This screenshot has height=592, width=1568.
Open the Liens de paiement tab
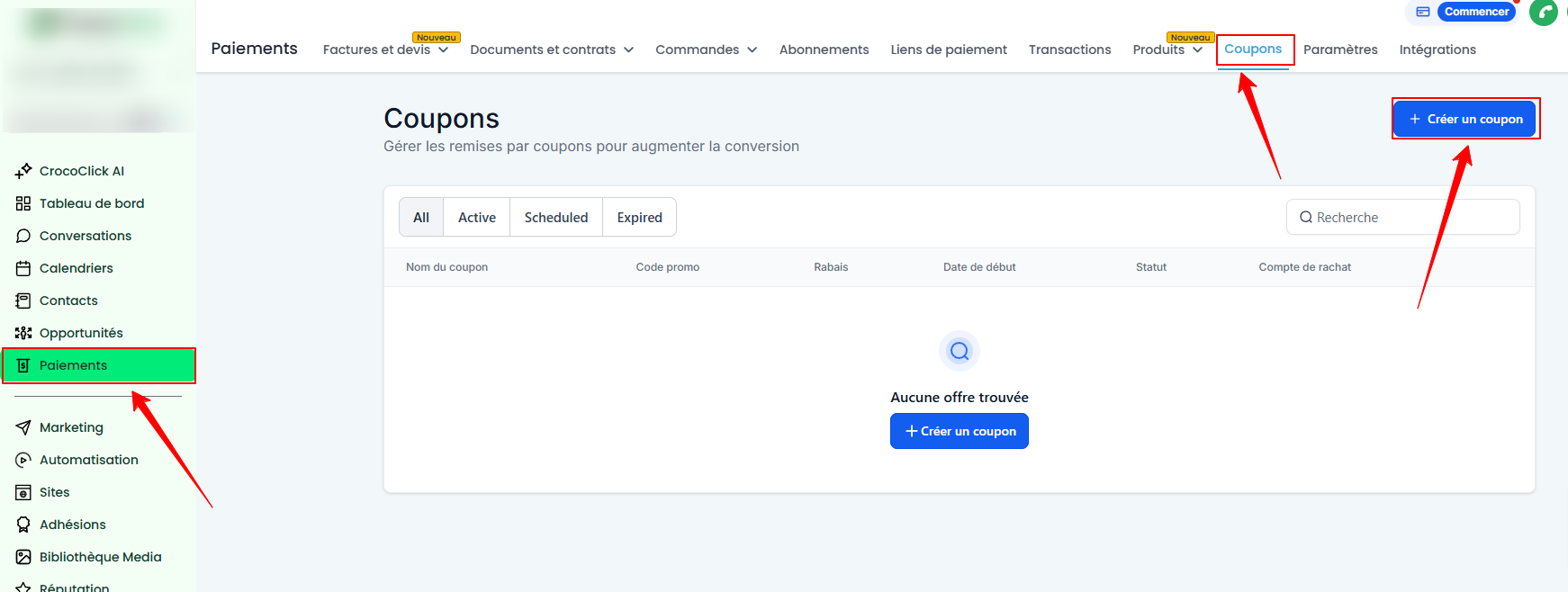click(949, 49)
